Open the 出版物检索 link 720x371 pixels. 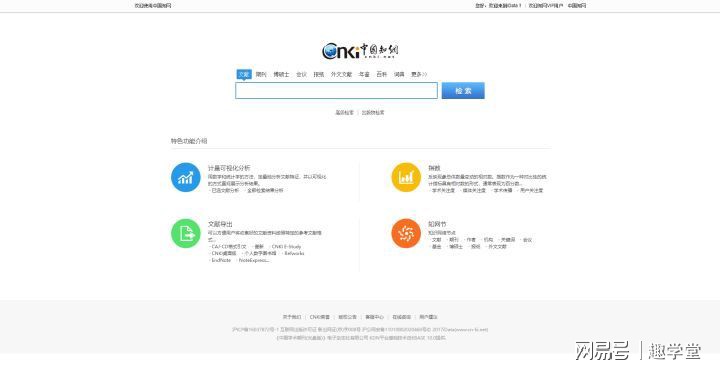tap(372, 112)
